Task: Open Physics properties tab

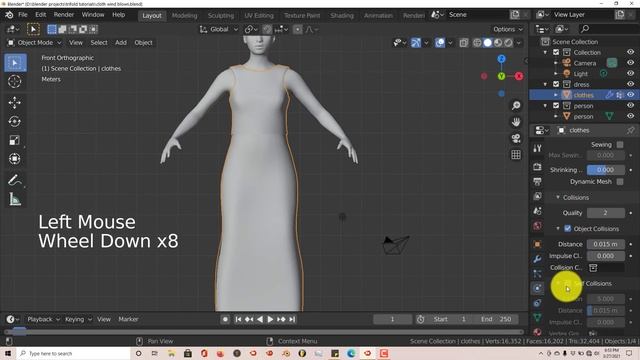Action: point(537,288)
